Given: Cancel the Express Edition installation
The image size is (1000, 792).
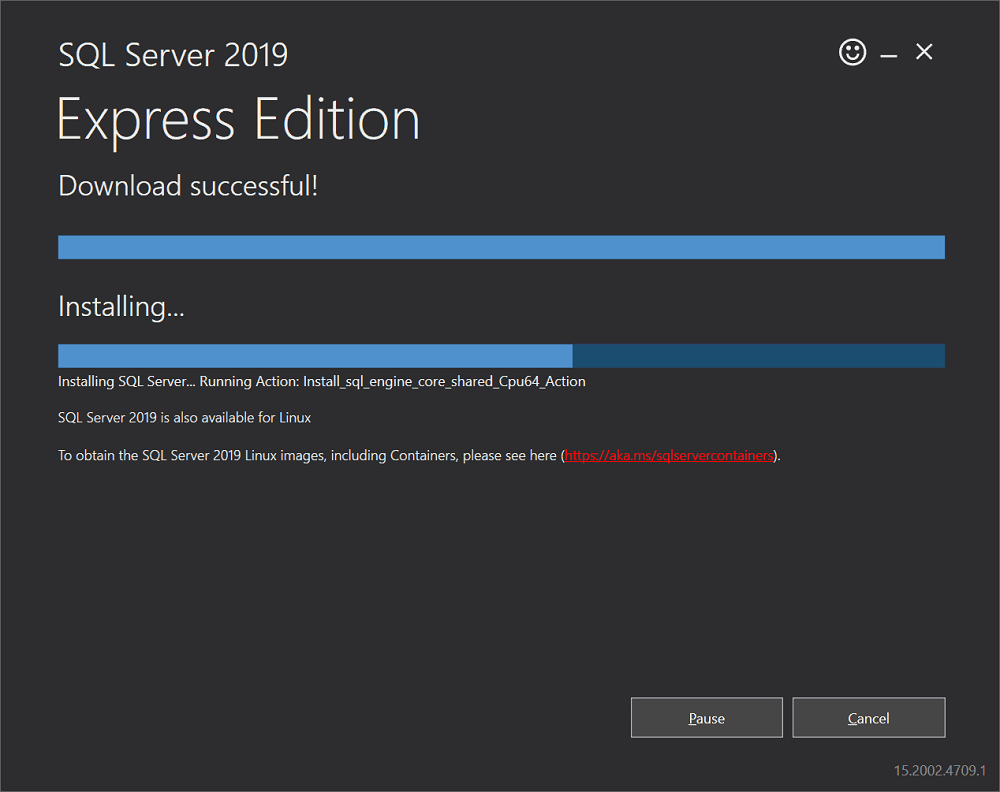Looking at the screenshot, I should pyautogui.click(x=868, y=717).
